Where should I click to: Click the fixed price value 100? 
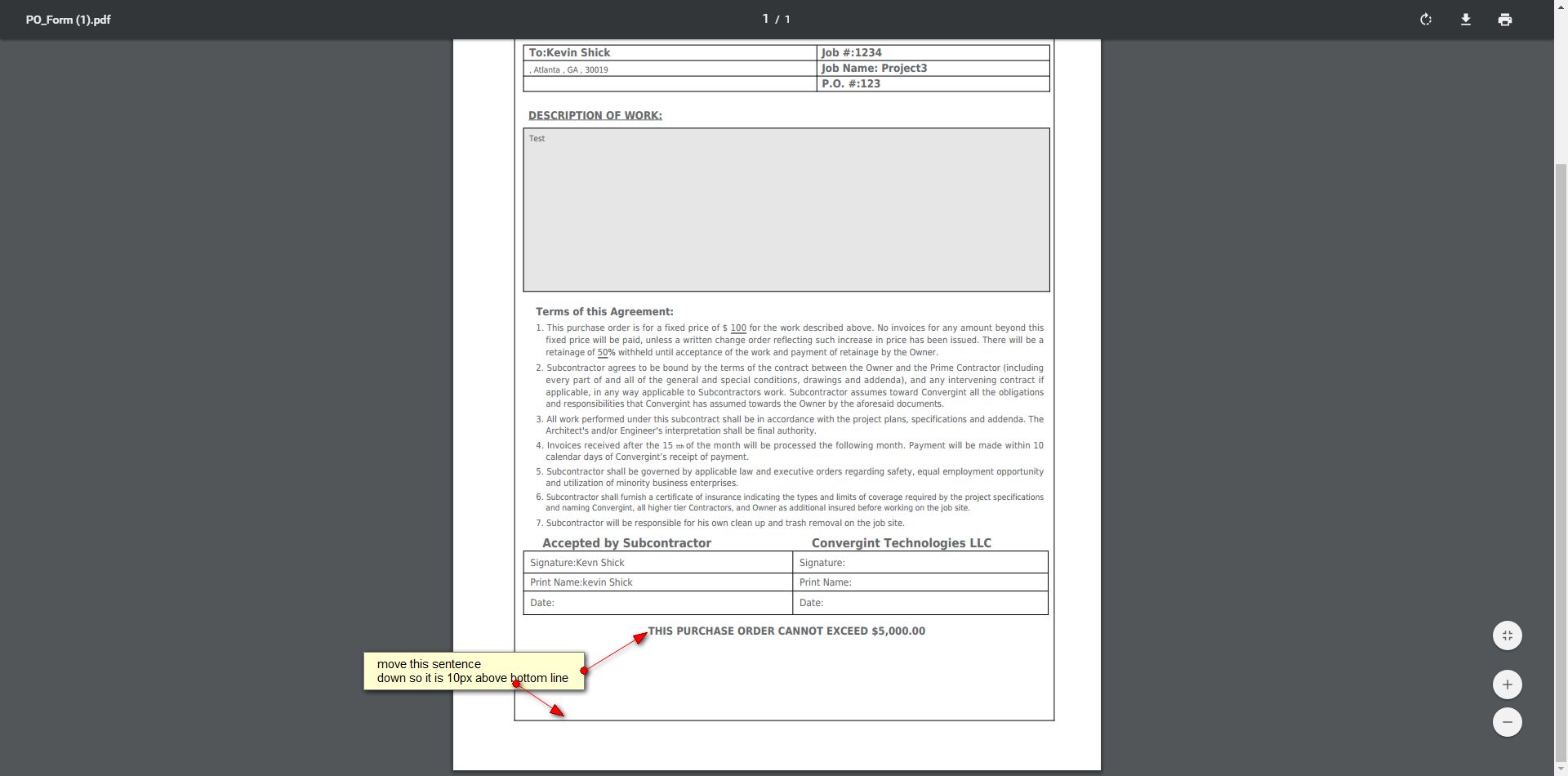(738, 328)
